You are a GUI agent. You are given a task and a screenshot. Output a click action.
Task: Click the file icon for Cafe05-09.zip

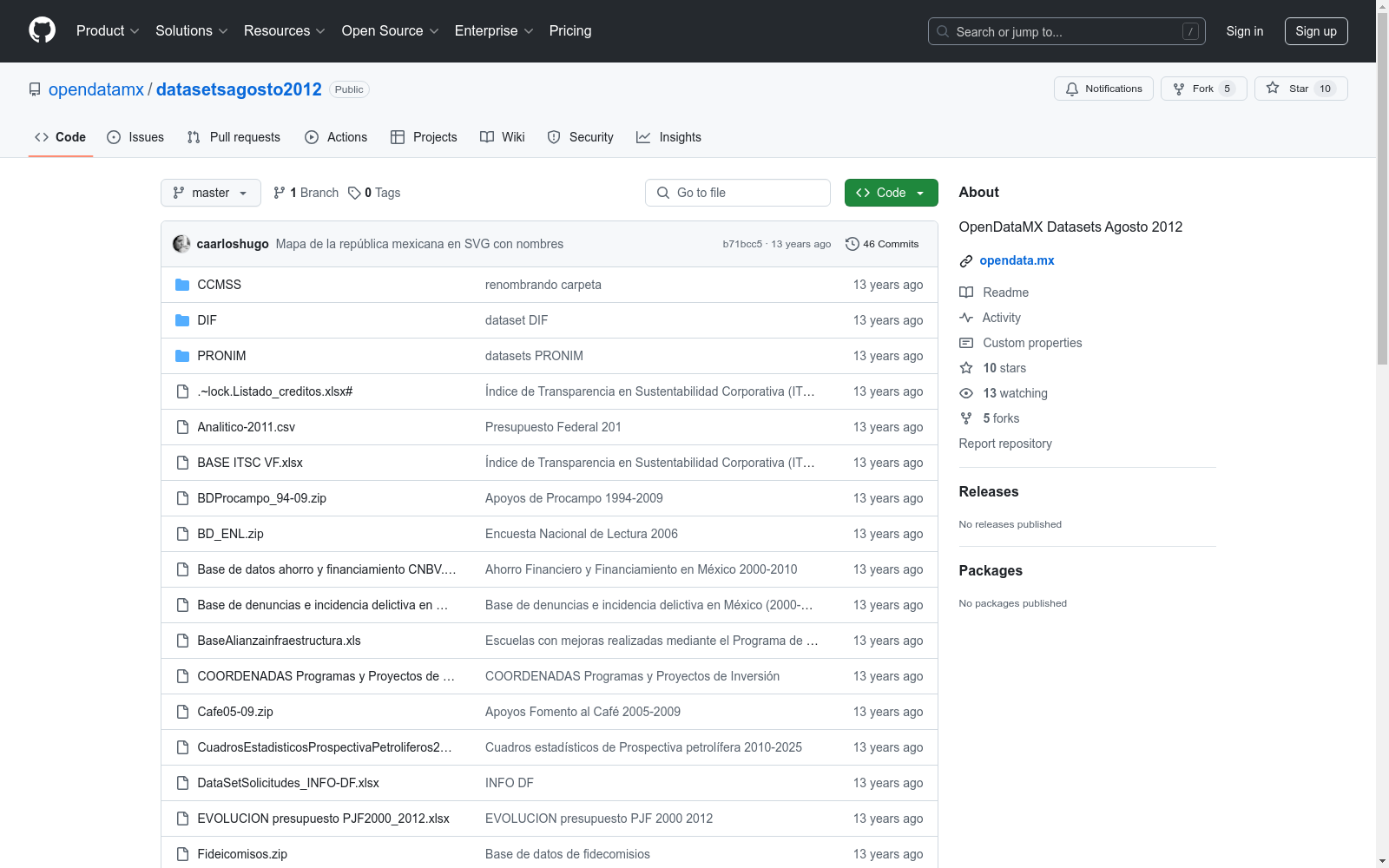tap(182, 712)
